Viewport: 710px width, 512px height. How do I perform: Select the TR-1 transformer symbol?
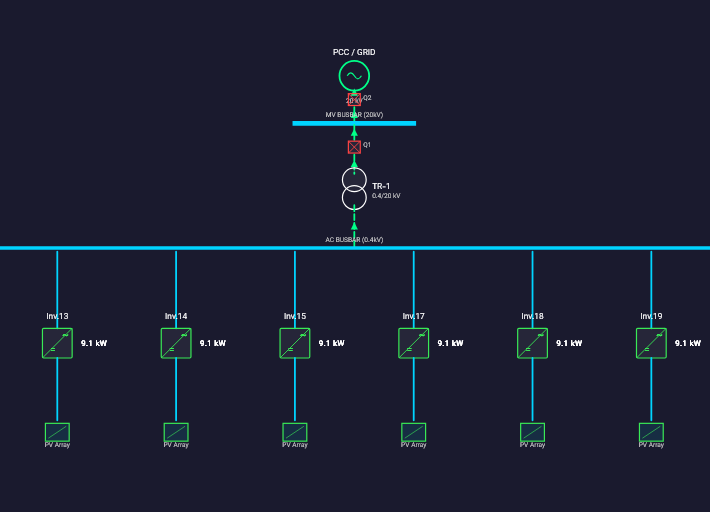pyautogui.click(x=354, y=188)
